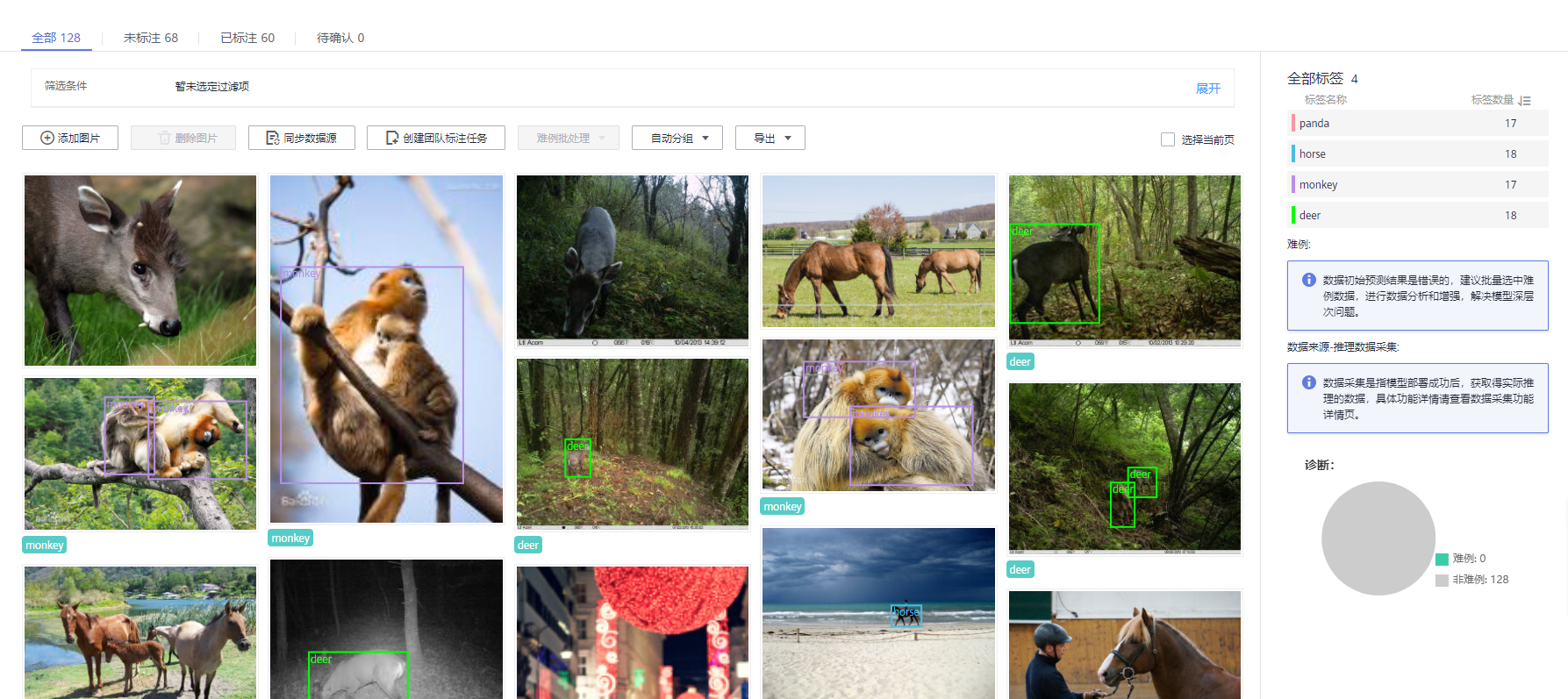Click the horse on beach image thumbnail
The height and width of the screenshot is (699, 1568).
(878, 612)
